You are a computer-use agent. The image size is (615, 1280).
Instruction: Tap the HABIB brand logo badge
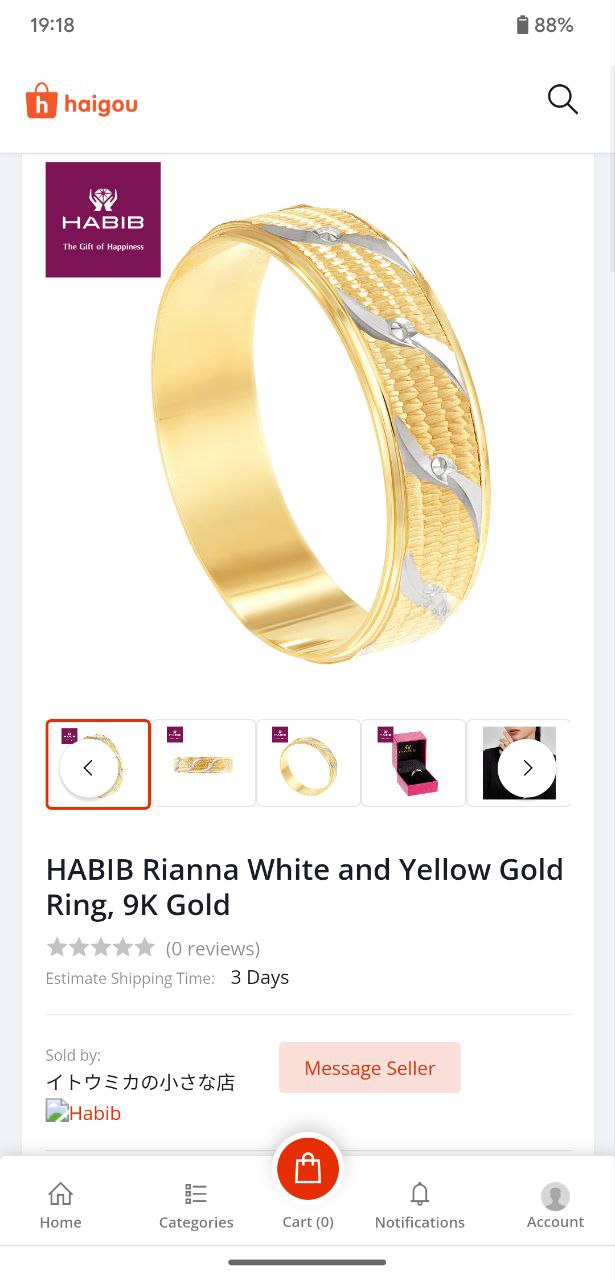click(103, 220)
